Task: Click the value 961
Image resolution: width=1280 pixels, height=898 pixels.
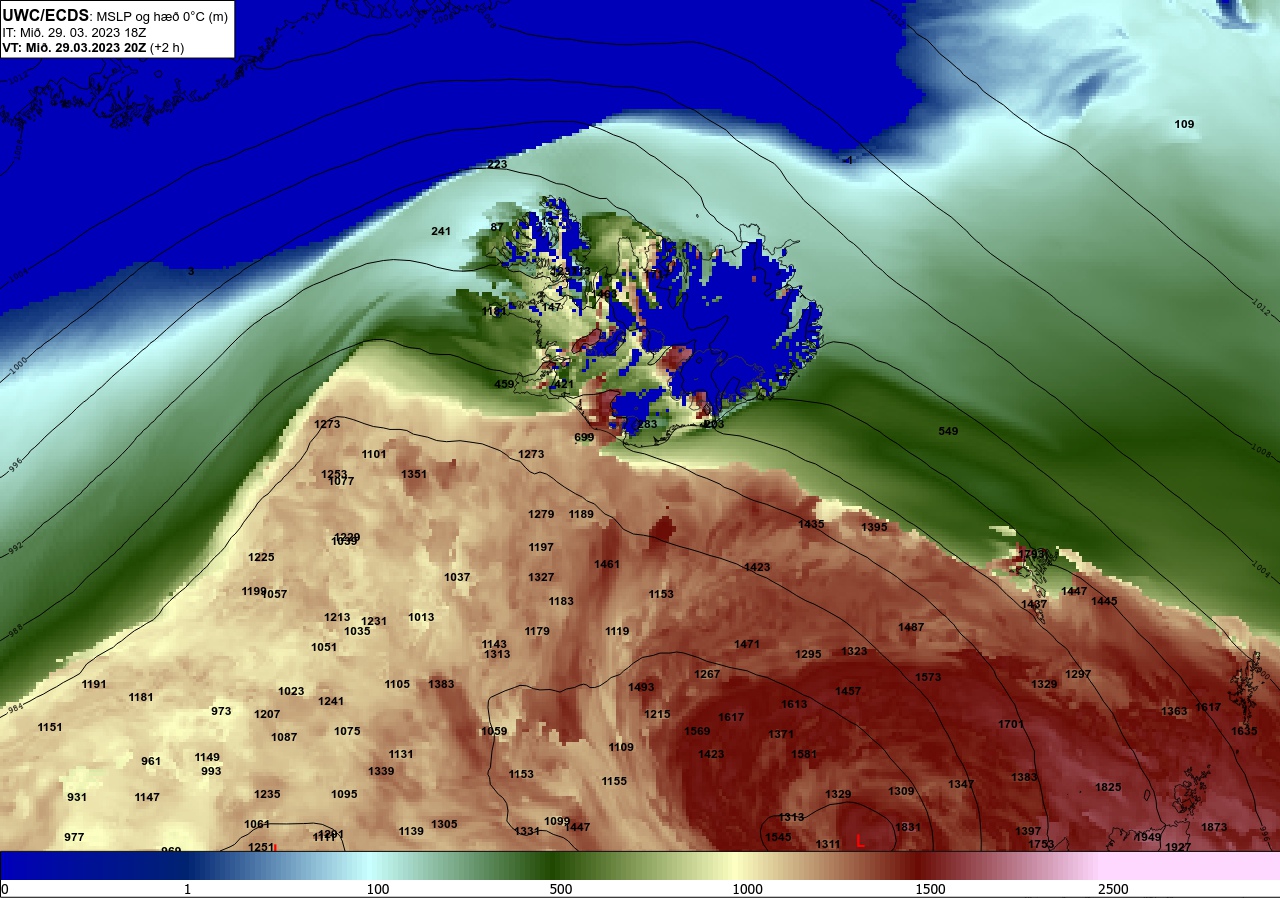Action: point(151,761)
